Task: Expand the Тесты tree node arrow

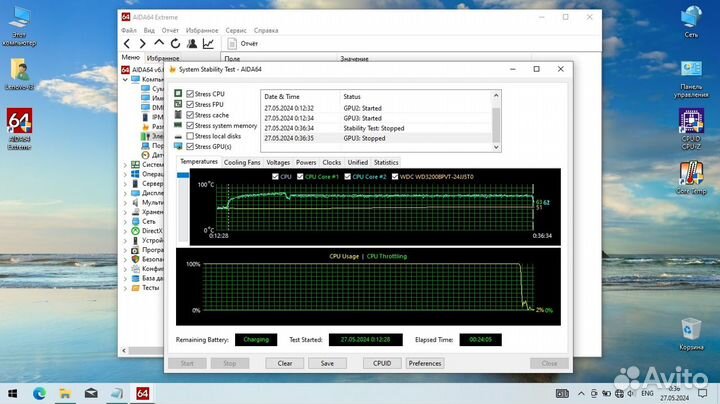Action: point(125,288)
